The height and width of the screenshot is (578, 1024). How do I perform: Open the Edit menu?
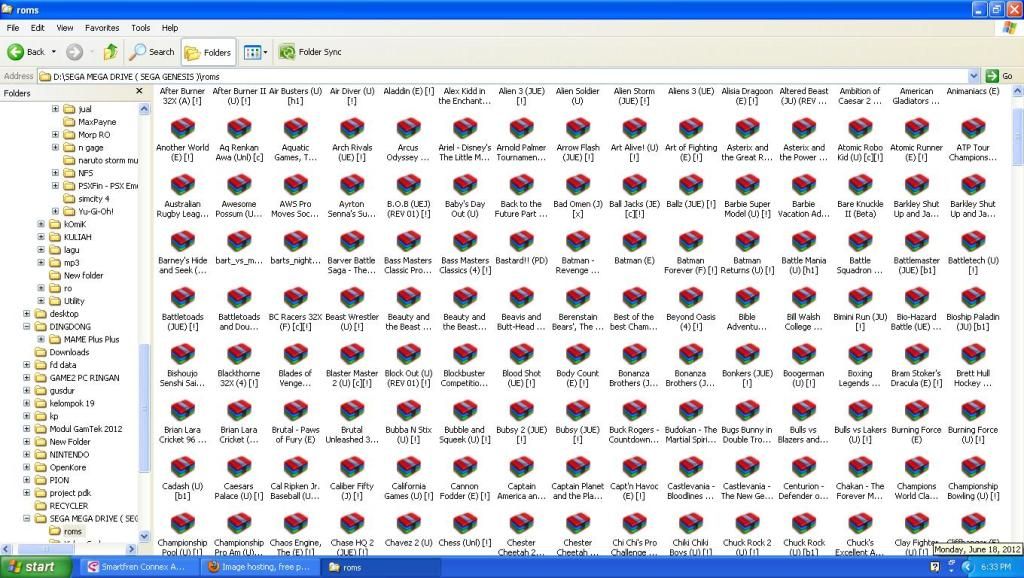pyautogui.click(x=38, y=28)
